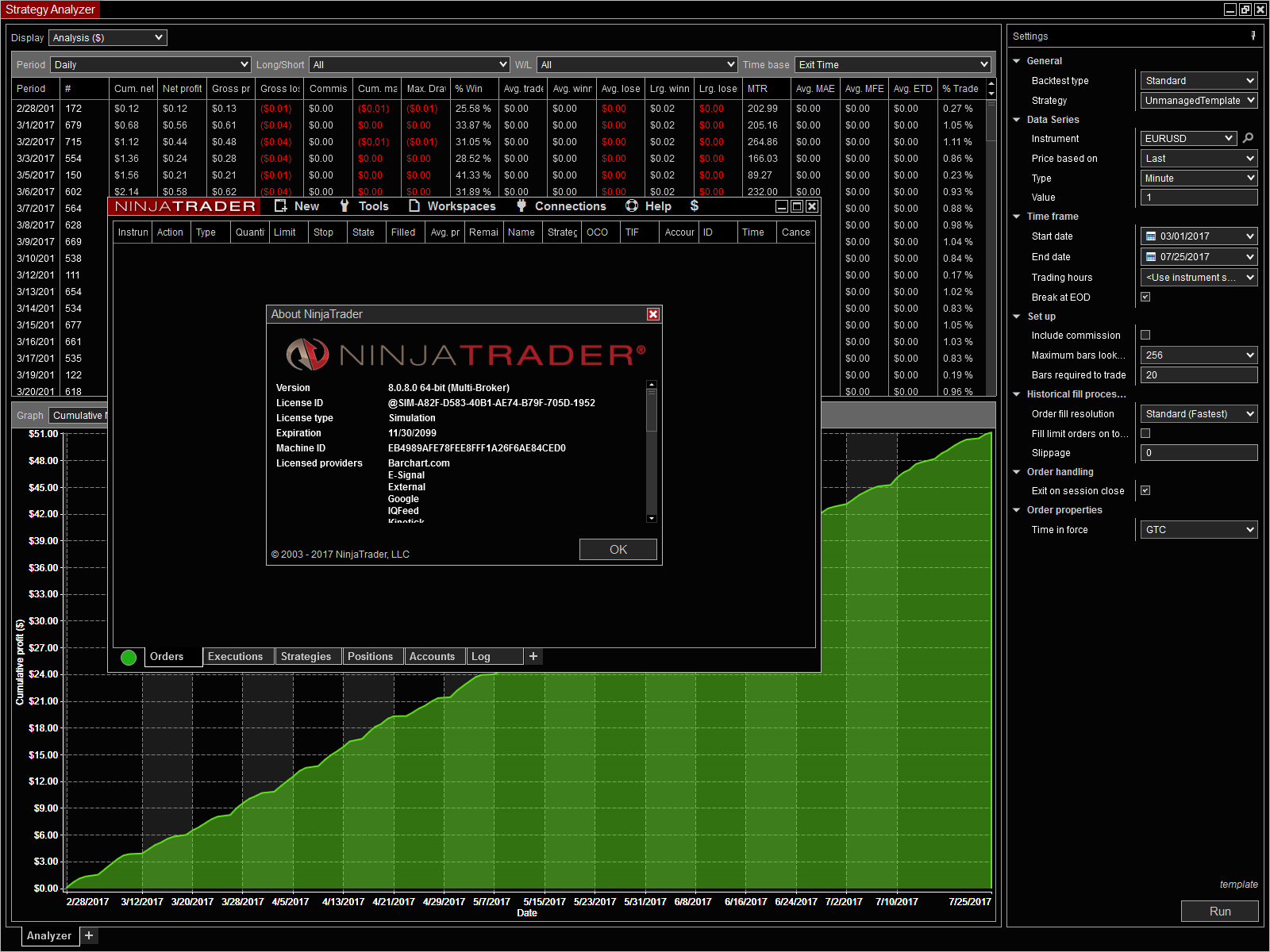The height and width of the screenshot is (952, 1270).
Task: Select the Orders tab
Action: 173,657
